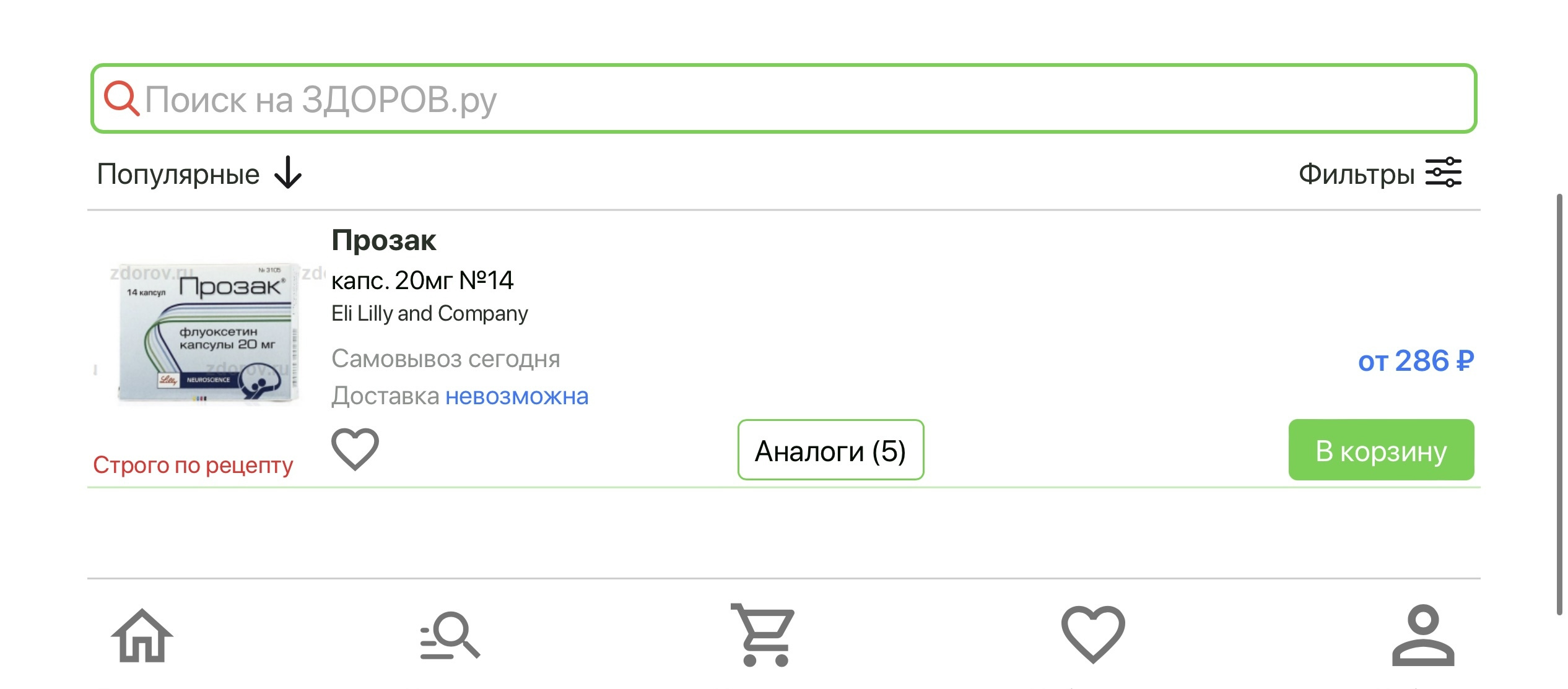Viewport: 1568px width, 689px height.
Task: Click the от 286 ₽ price
Action: point(1416,361)
